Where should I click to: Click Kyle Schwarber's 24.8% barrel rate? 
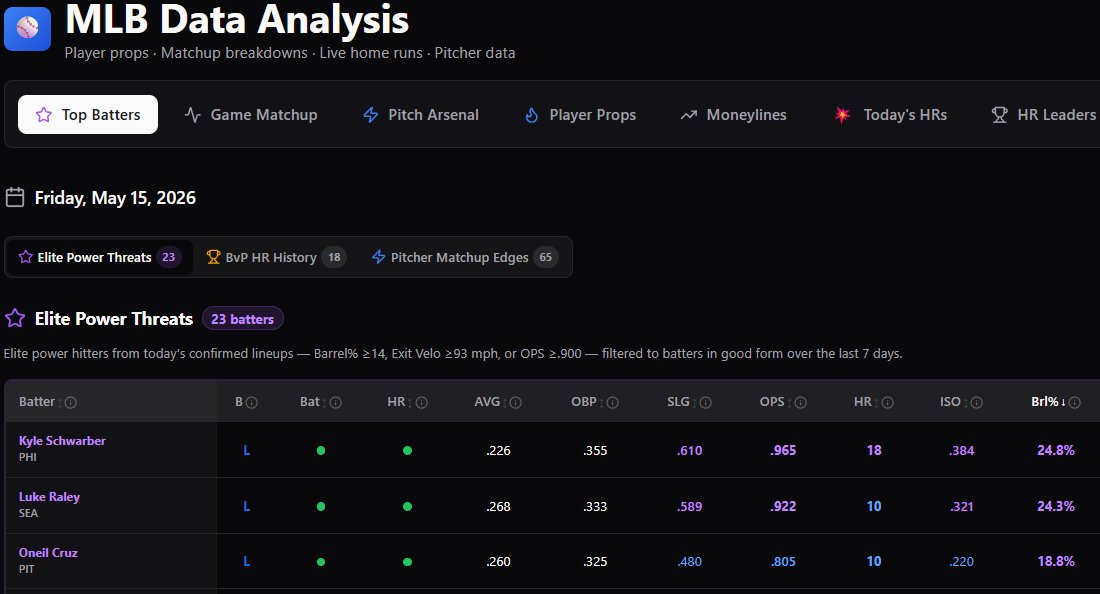1056,450
